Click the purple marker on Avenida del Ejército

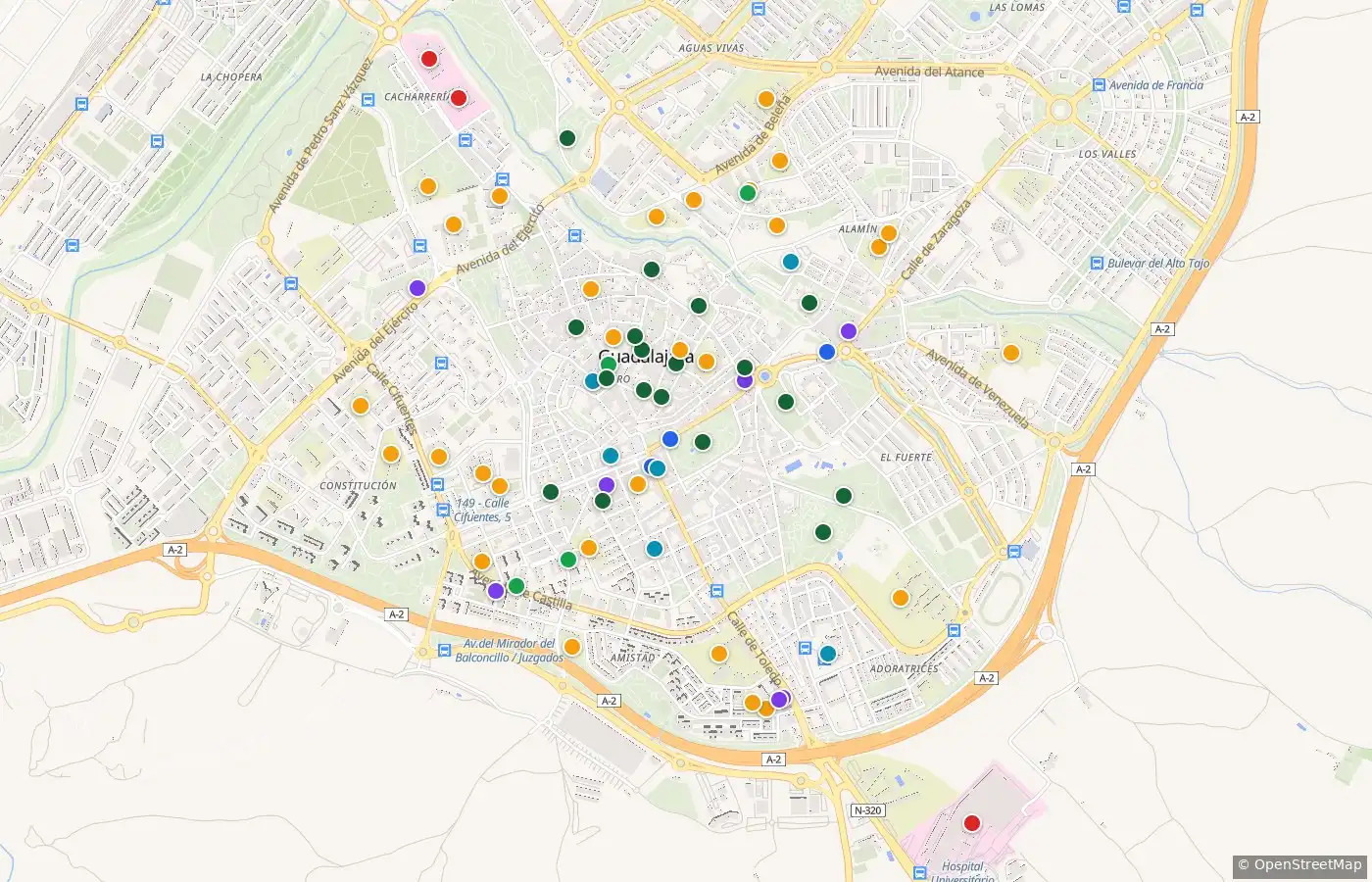coord(417,288)
